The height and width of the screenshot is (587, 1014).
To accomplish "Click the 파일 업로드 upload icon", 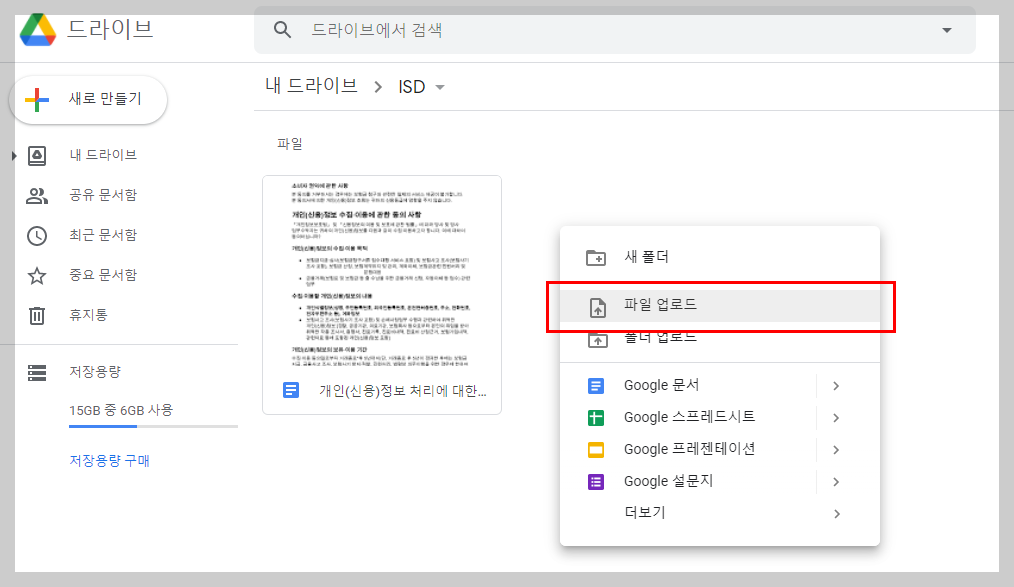I will [595, 306].
